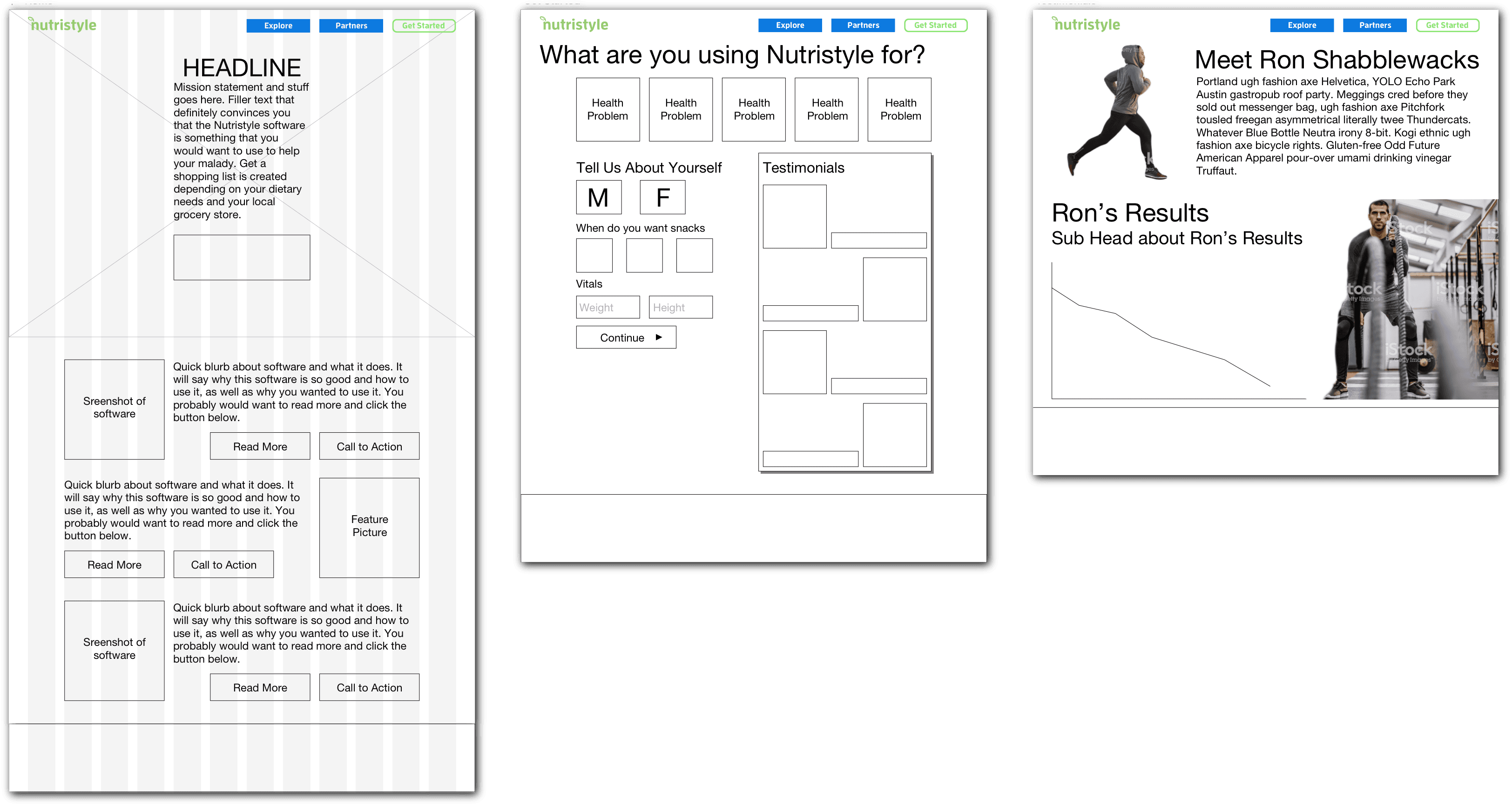Click the Explore navigation button
The width and height of the screenshot is (1512, 805).
(278, 26)
